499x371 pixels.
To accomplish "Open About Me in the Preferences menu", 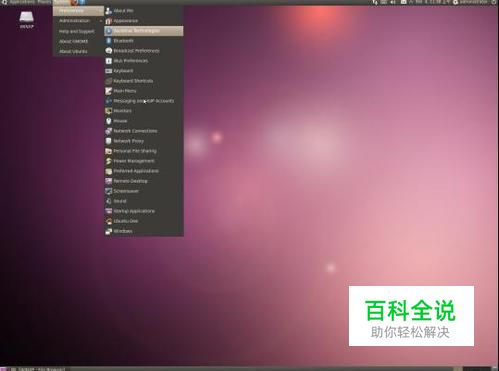I will [144, 11].
